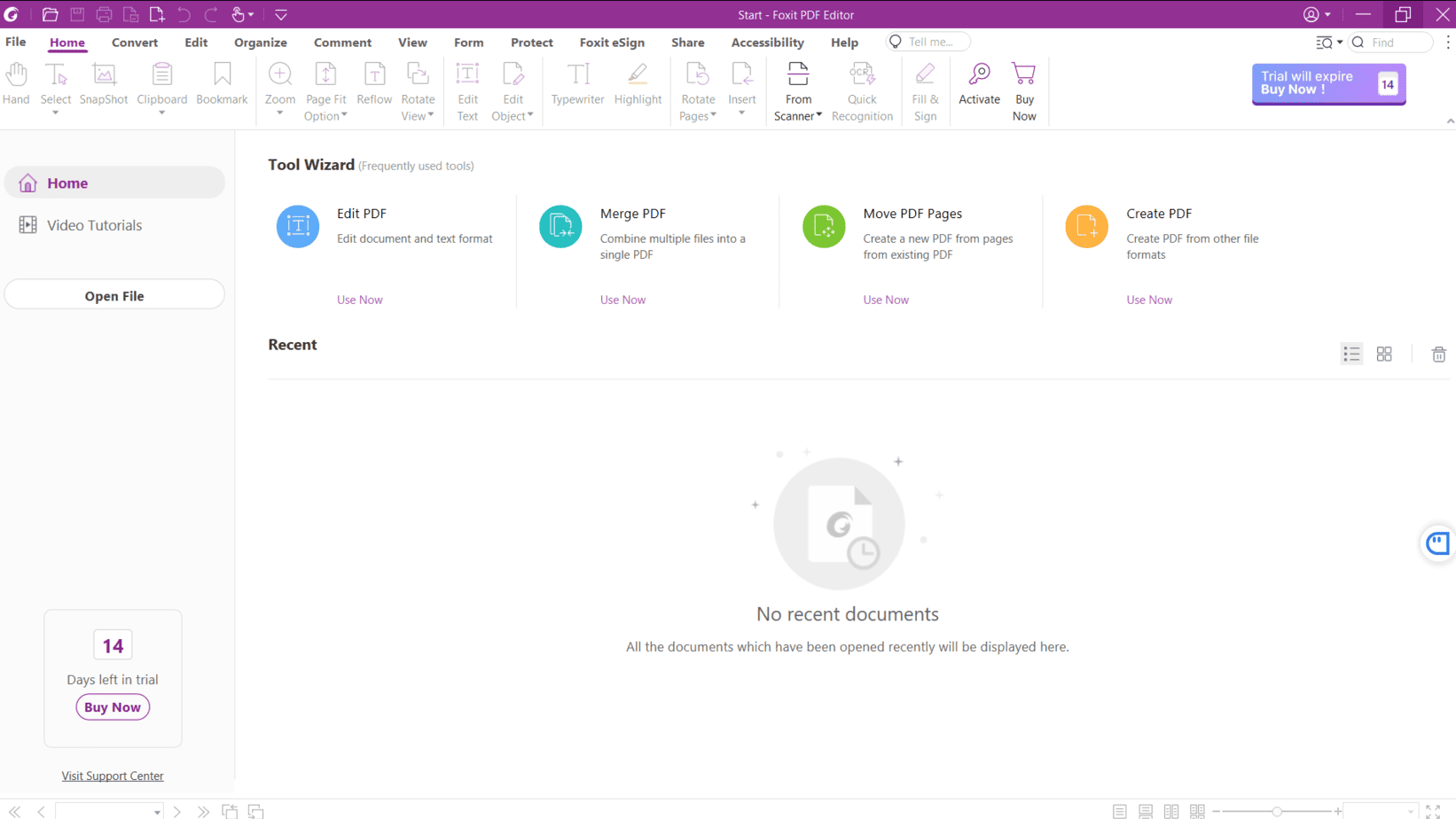Click the Open File button
The height and width of the screenshot is (819, 1456).
point(114,295)
